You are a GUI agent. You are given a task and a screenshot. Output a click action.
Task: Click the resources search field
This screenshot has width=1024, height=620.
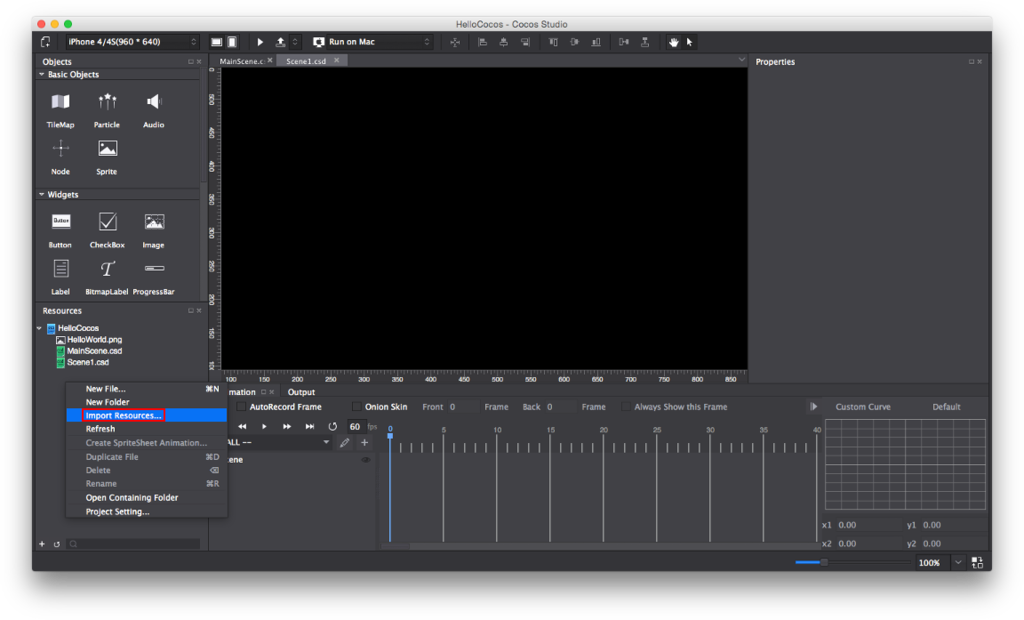(x=134, y=544)
